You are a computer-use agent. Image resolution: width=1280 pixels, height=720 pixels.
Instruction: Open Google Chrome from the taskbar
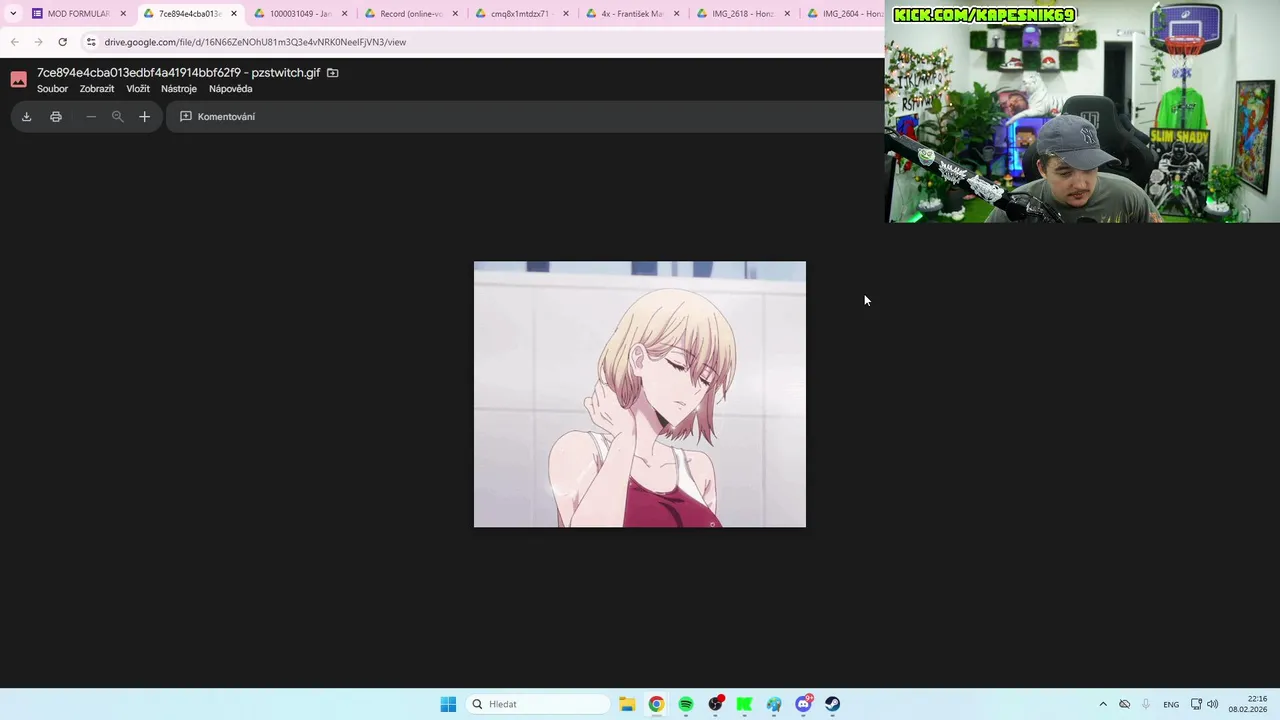click(x=656, y=704)
